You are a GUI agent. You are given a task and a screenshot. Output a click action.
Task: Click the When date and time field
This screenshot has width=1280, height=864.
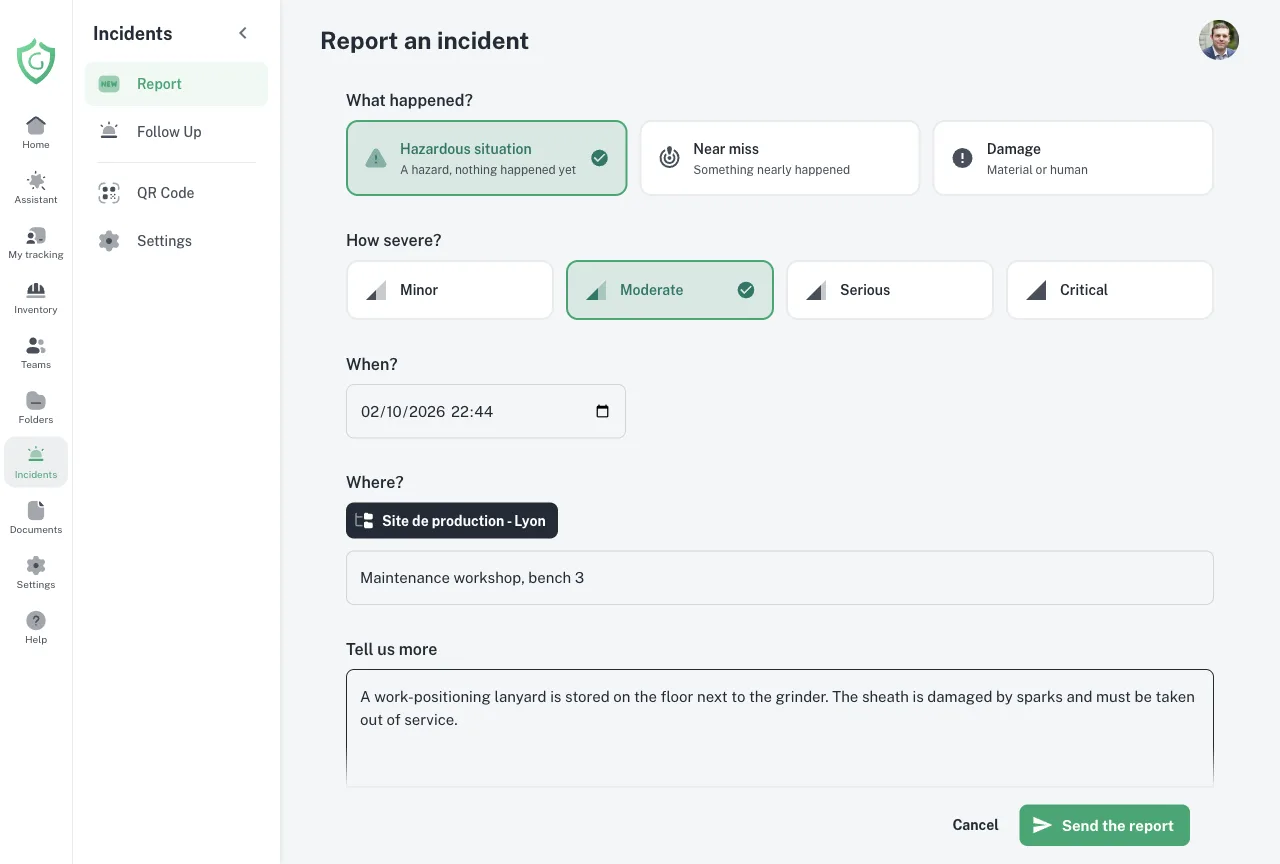[x=486, y=411]
